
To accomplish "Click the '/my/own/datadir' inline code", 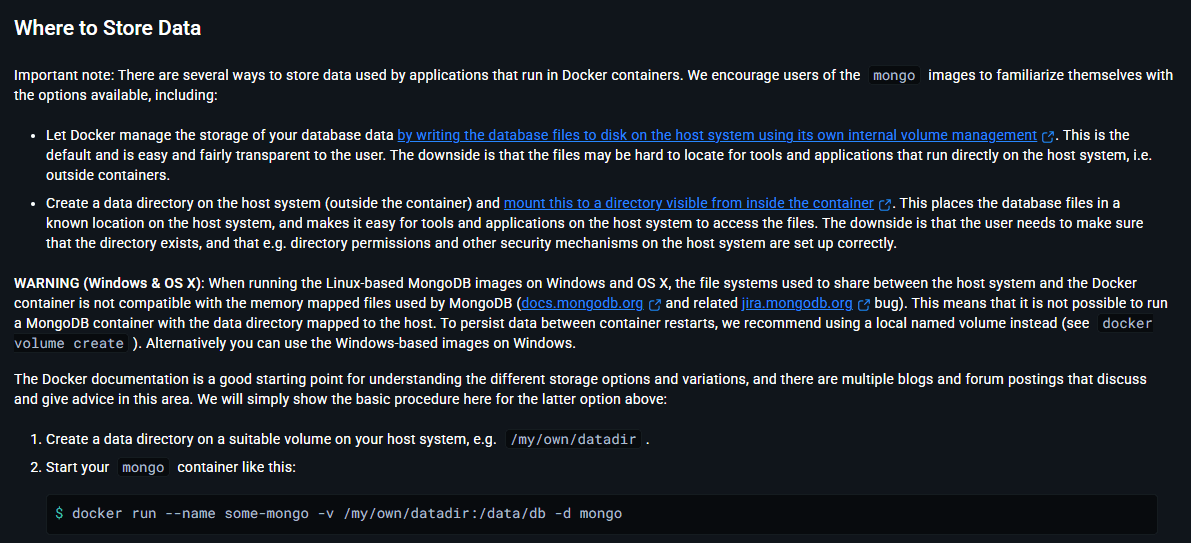I will pos(573,439).
